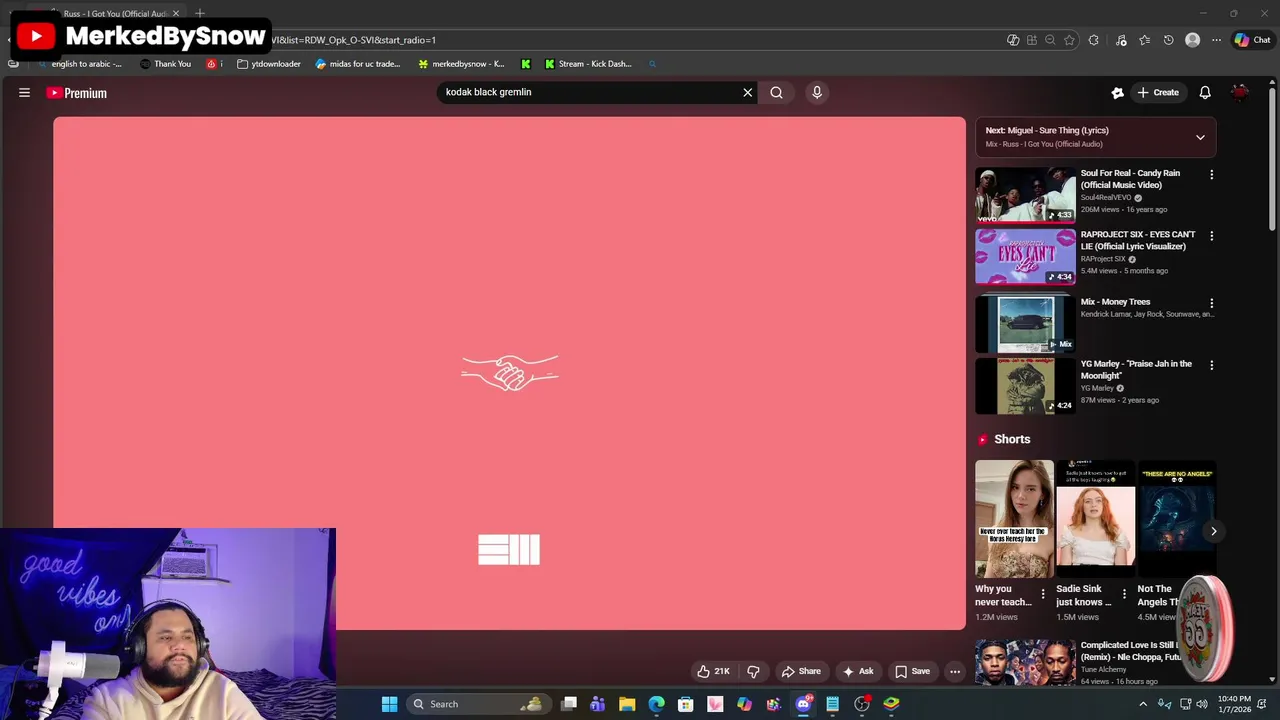Open the Edge favorites list icon
This screenshot has height=720, width=1280.
tap(1144, 40)
